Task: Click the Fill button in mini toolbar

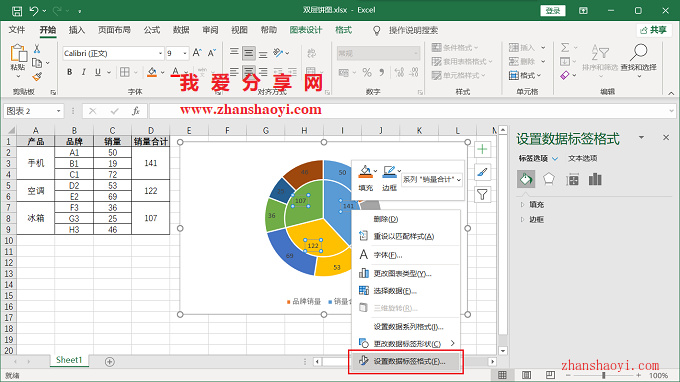Action: coord(366,178)
